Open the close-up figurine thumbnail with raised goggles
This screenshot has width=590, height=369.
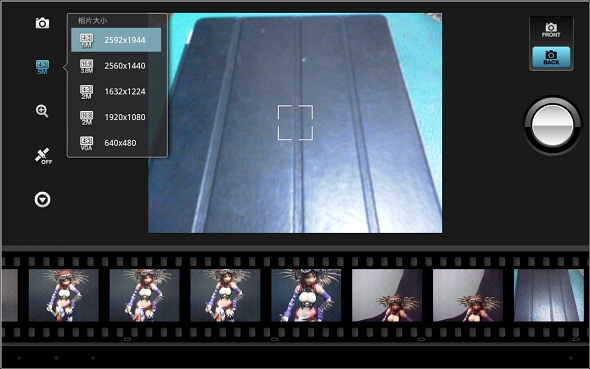click(x=306, y=295)
